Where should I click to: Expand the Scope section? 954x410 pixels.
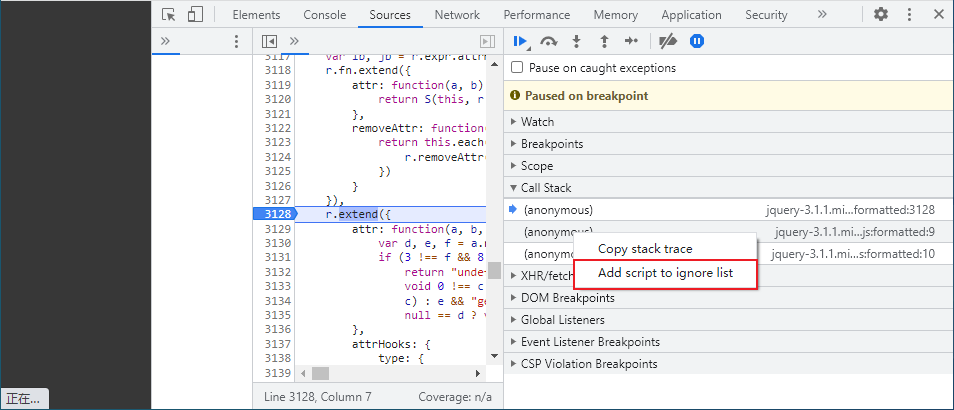[x=536, y=166]
